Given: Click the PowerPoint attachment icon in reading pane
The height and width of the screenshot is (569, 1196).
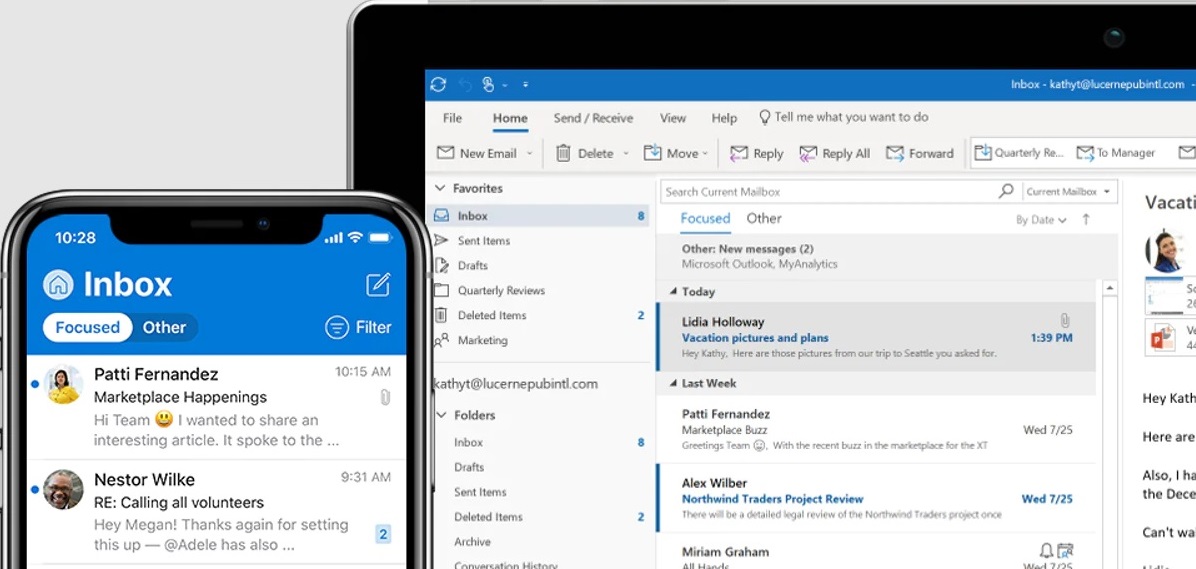Looking at the screenshot, I should [x=1162, y=336].
